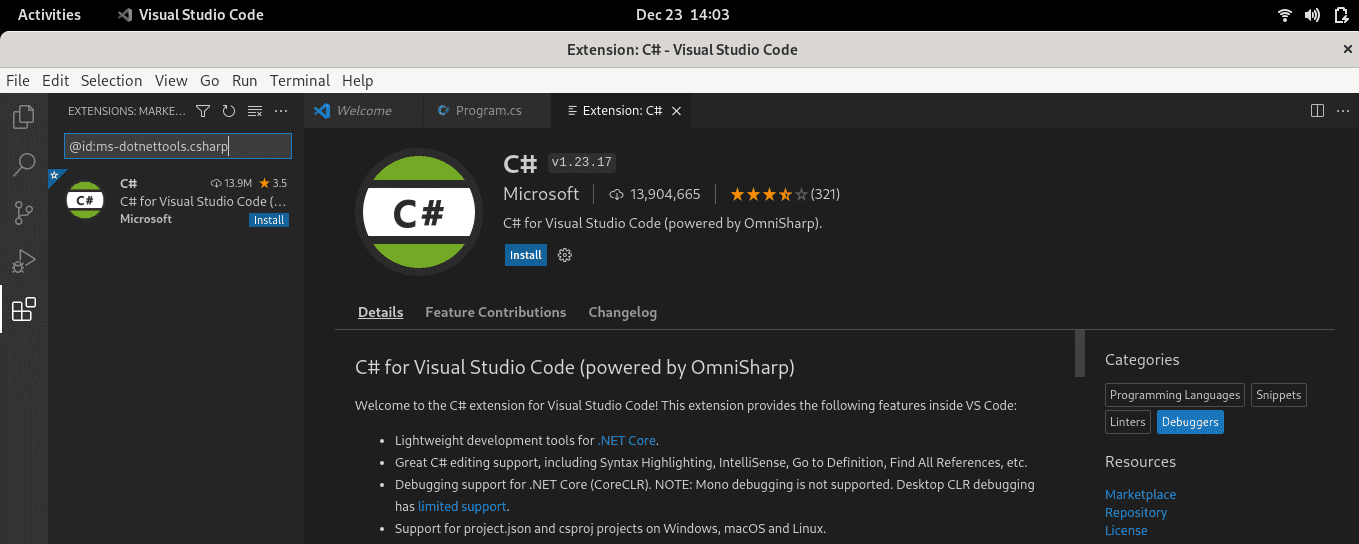Viewport: 1359px width, 544px height.
Task: Open the .NET Core link
Action: [627, 440]
